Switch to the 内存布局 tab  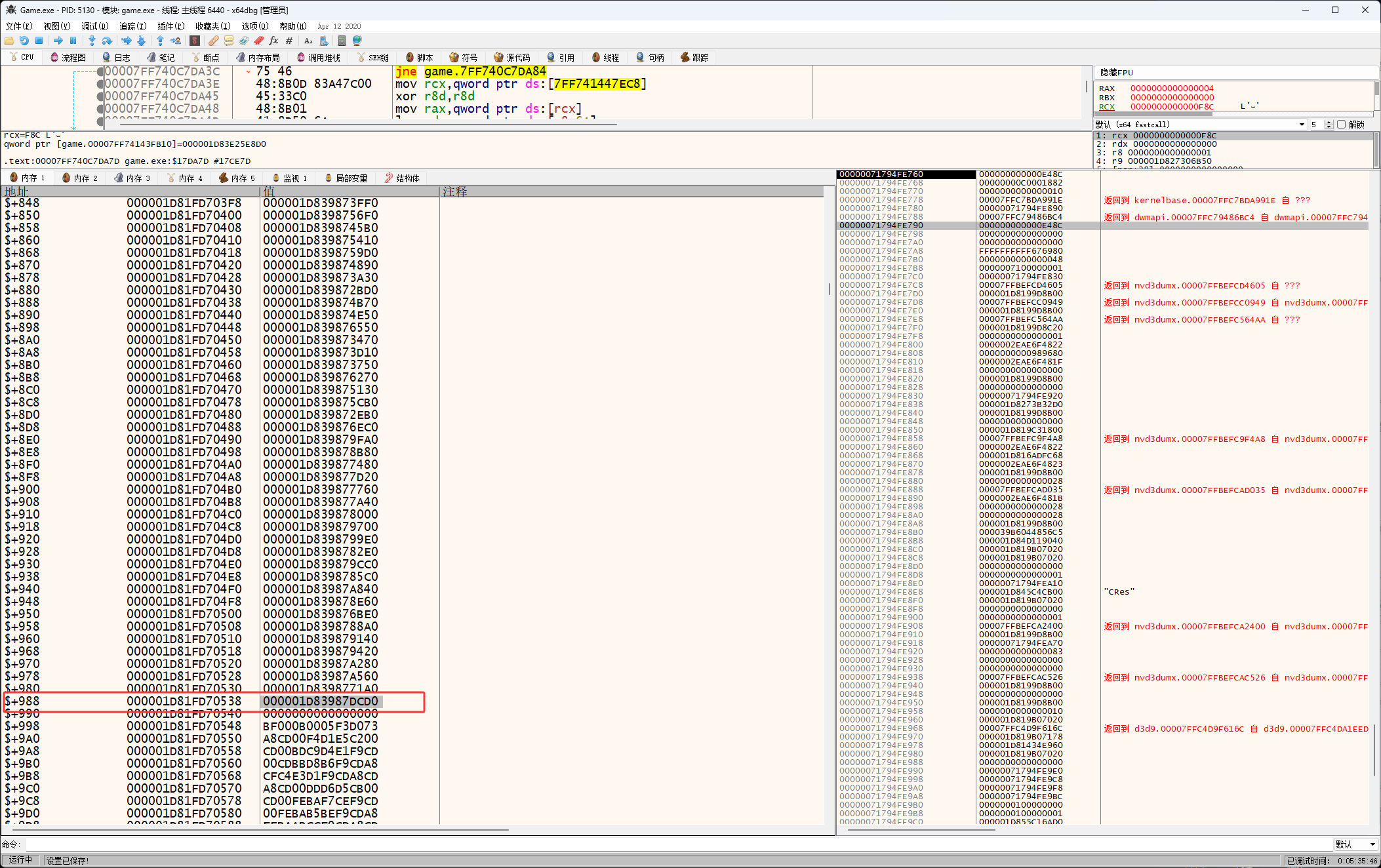(258, 58)
